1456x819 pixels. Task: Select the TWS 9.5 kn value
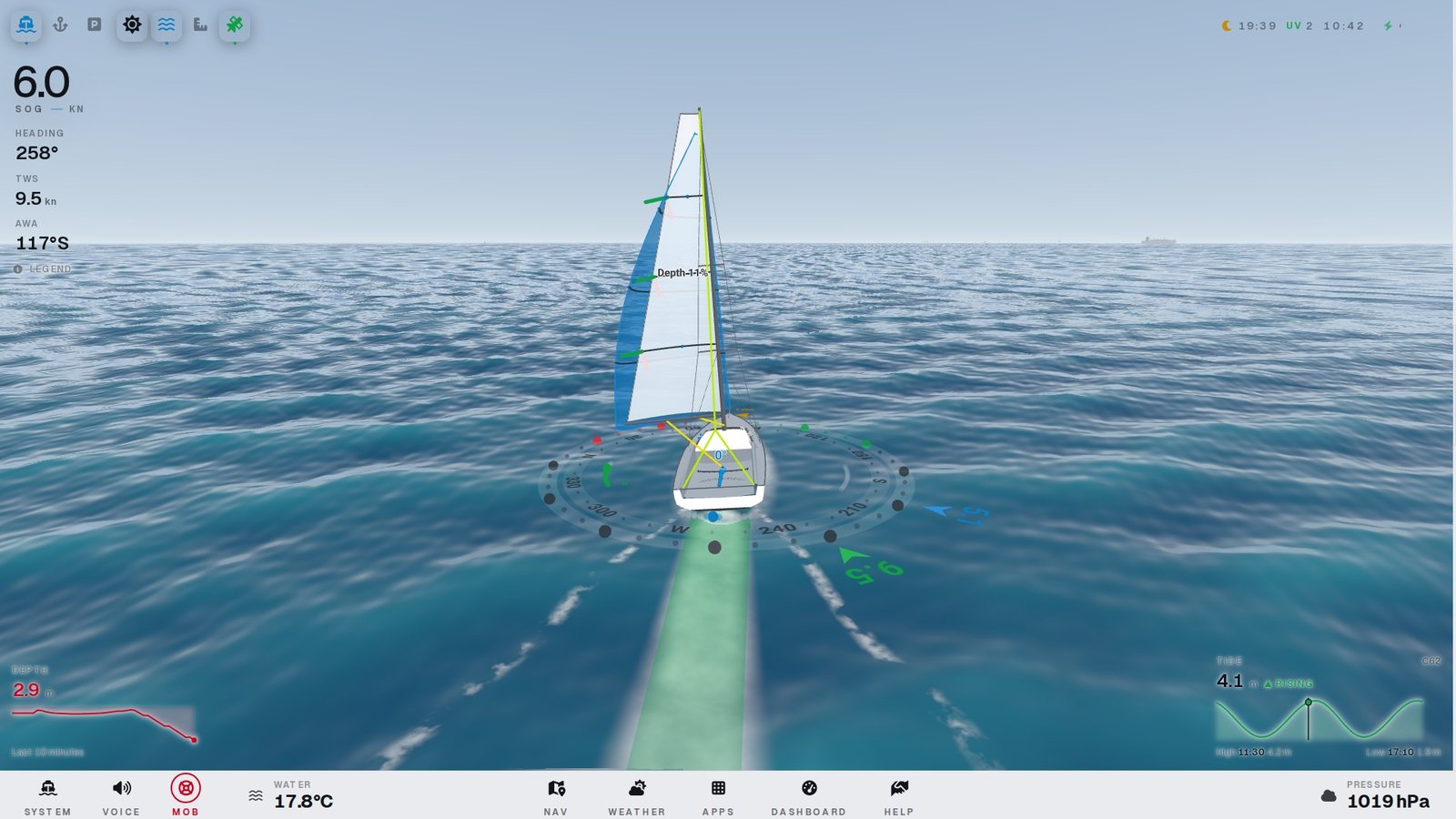pyautogui.click(x=35, y=198)
